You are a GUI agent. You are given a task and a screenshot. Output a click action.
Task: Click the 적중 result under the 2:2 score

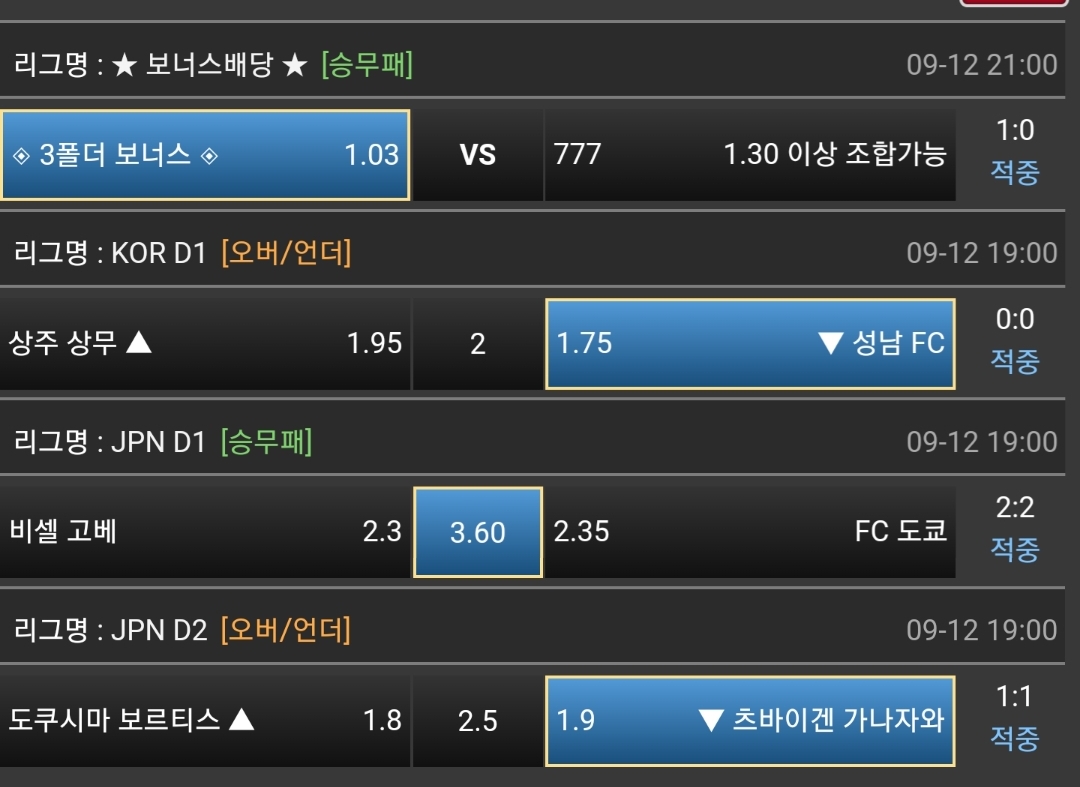(x=1015, y=549)
